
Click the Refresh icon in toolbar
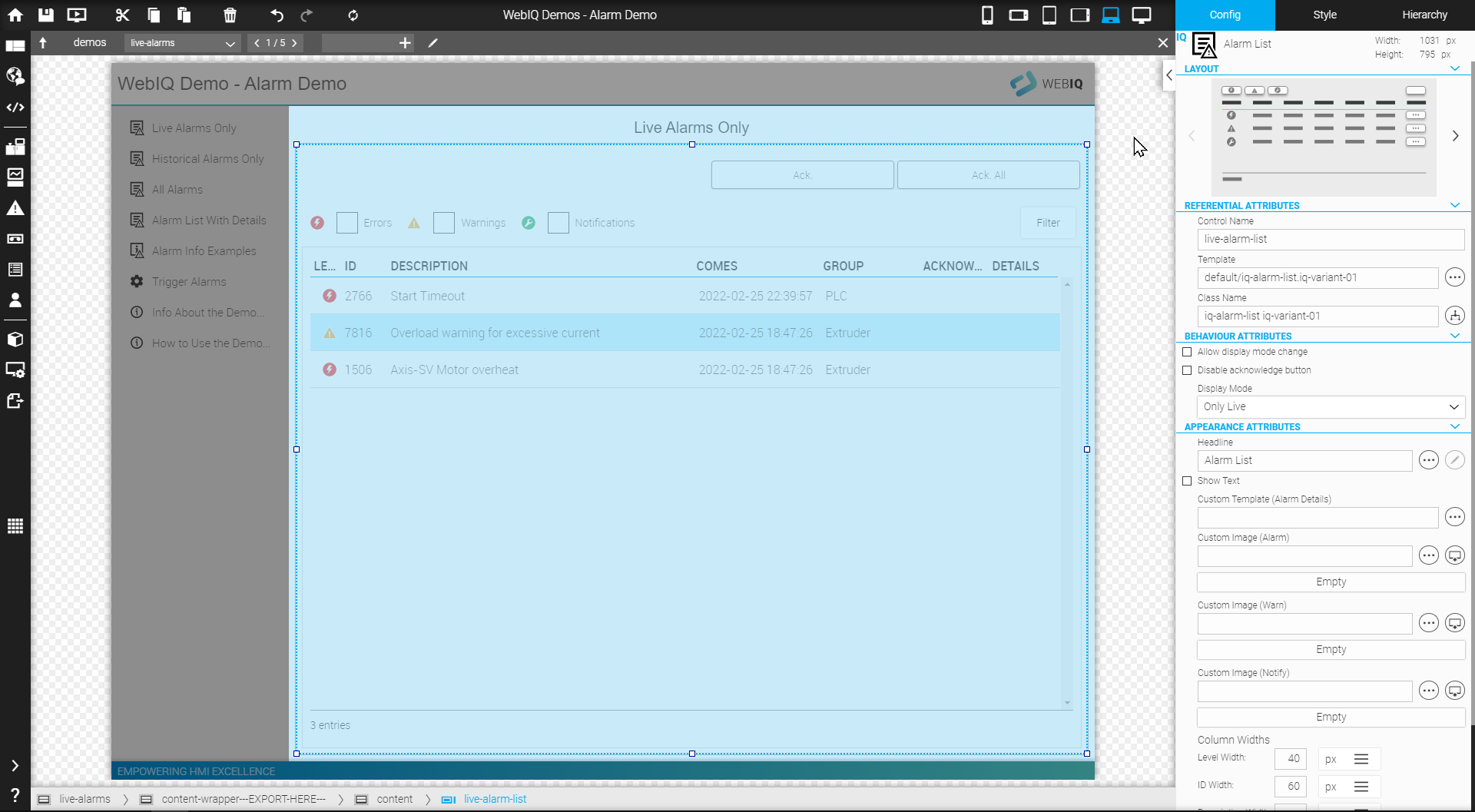pyautogui.click(x=353, y=15)
